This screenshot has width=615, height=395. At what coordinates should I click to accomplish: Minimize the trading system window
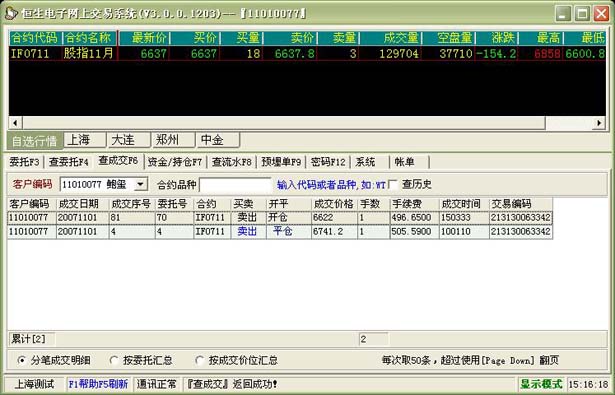pyautogui.click(x=563, y=14)
